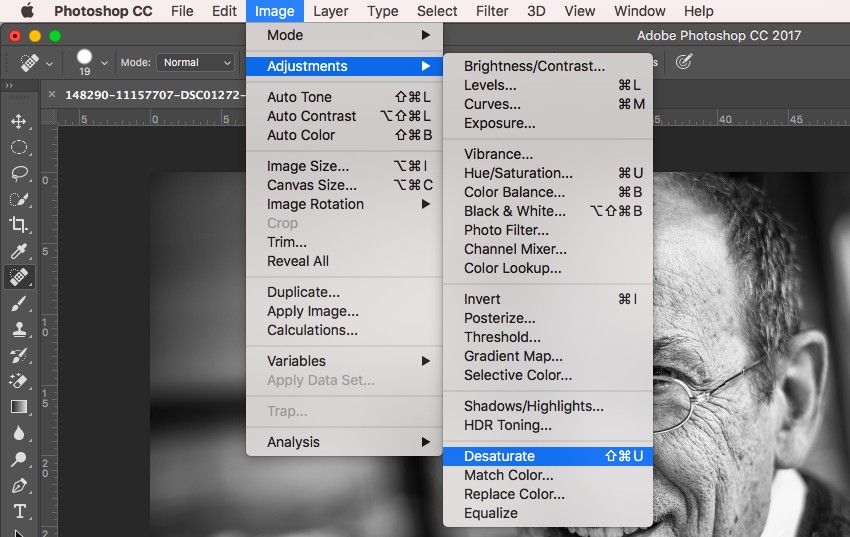Open the View menu
850x537 pixels.
579,11
